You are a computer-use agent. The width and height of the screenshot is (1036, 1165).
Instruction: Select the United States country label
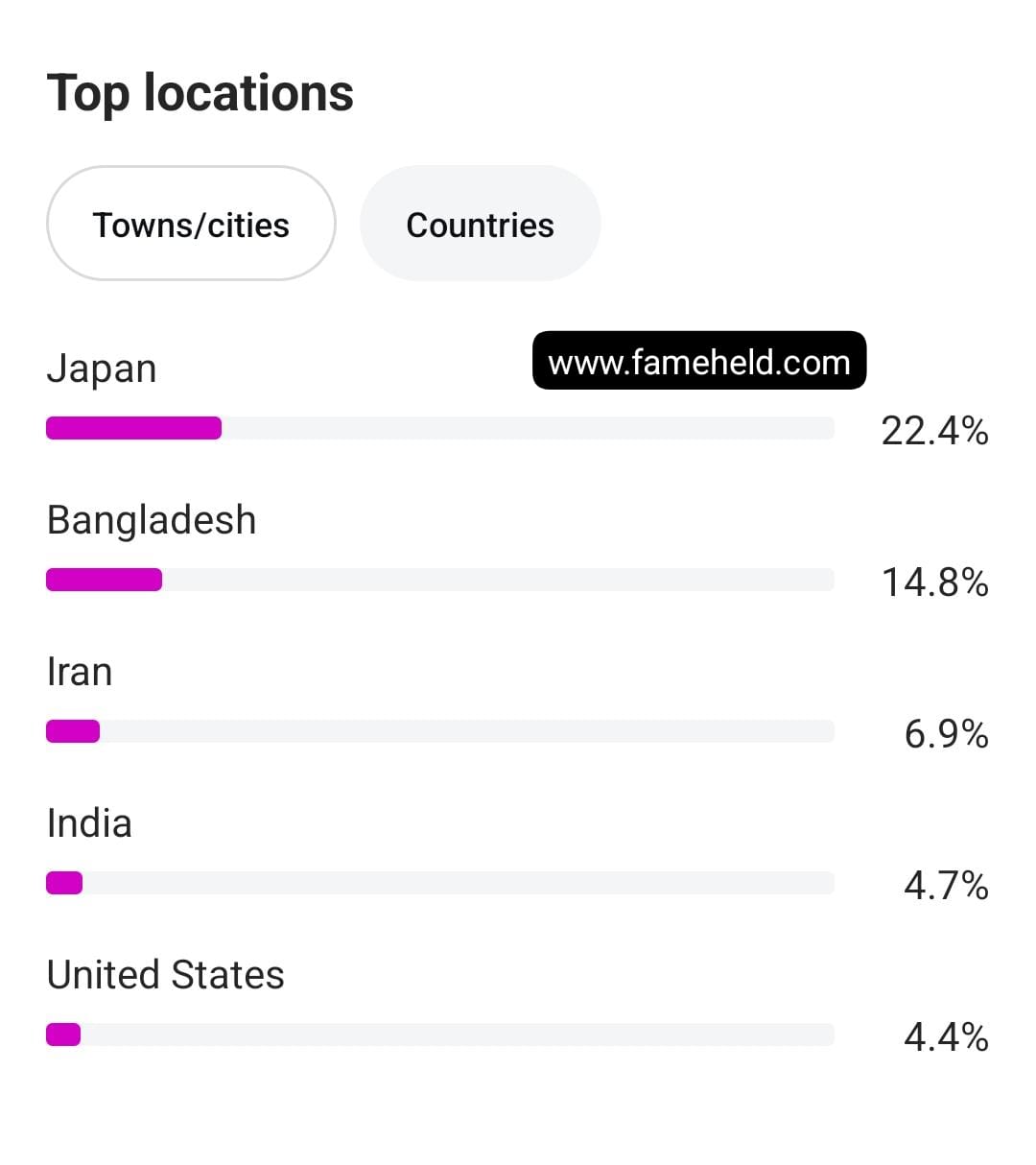pos(166,975)
